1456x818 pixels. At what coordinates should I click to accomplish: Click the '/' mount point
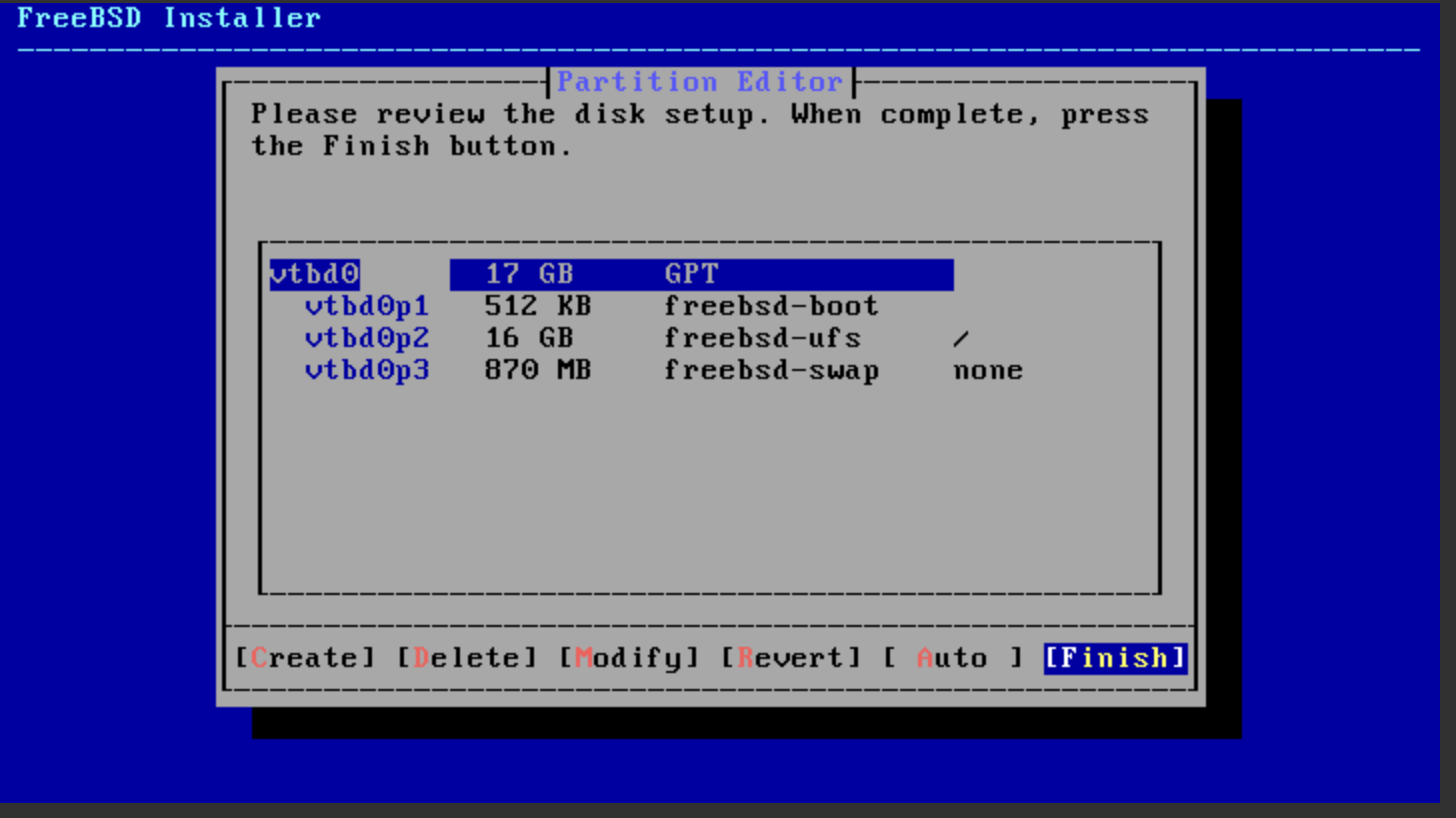961,338
